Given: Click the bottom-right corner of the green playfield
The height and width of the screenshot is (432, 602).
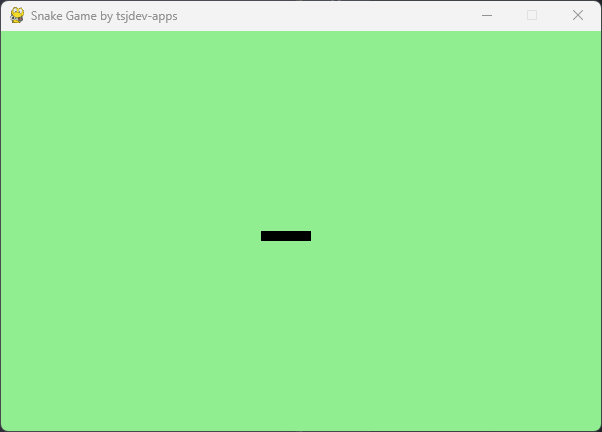Looking at the screenshot, I should 596,425.
